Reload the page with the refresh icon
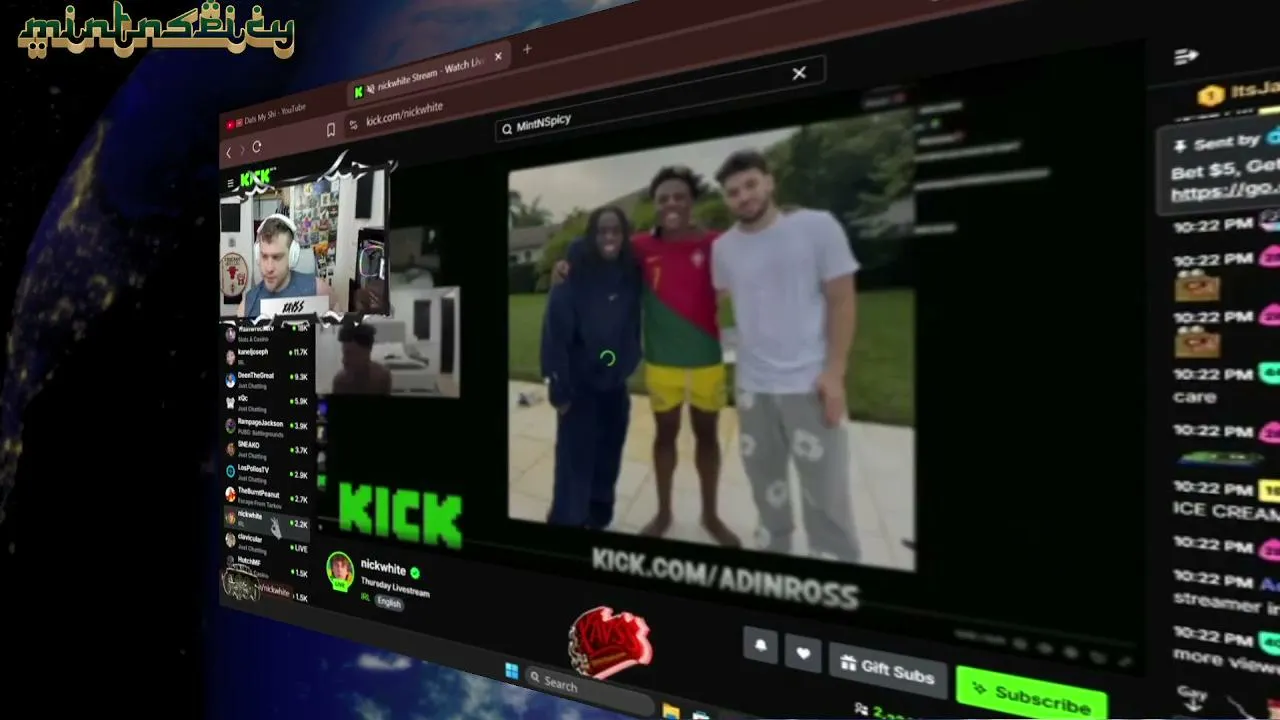Screen dimensions: 1280x720 pyautogui.click(x=257, y=147)
